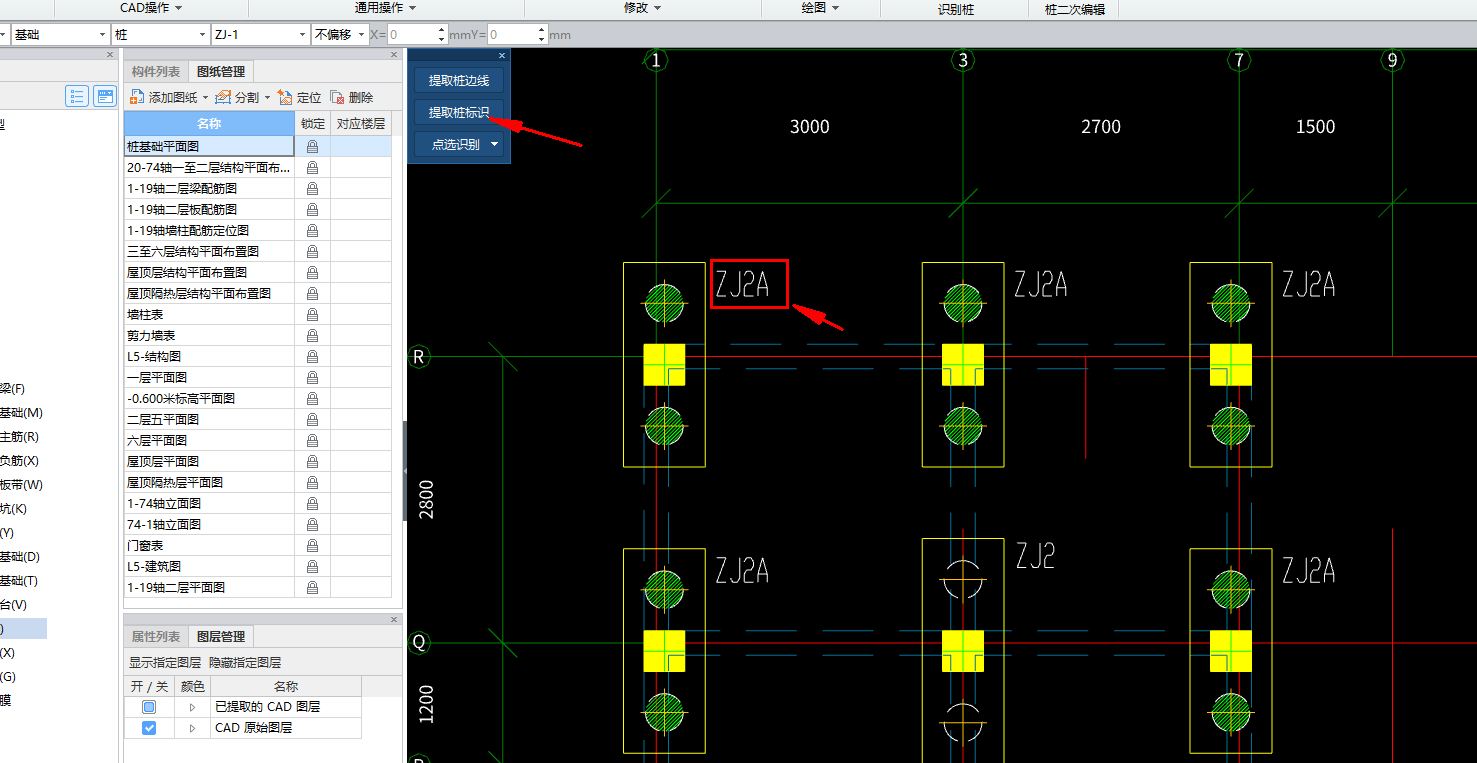Toggle lock icon for 屋顶层结构平面布置图 row

point(312,272)
